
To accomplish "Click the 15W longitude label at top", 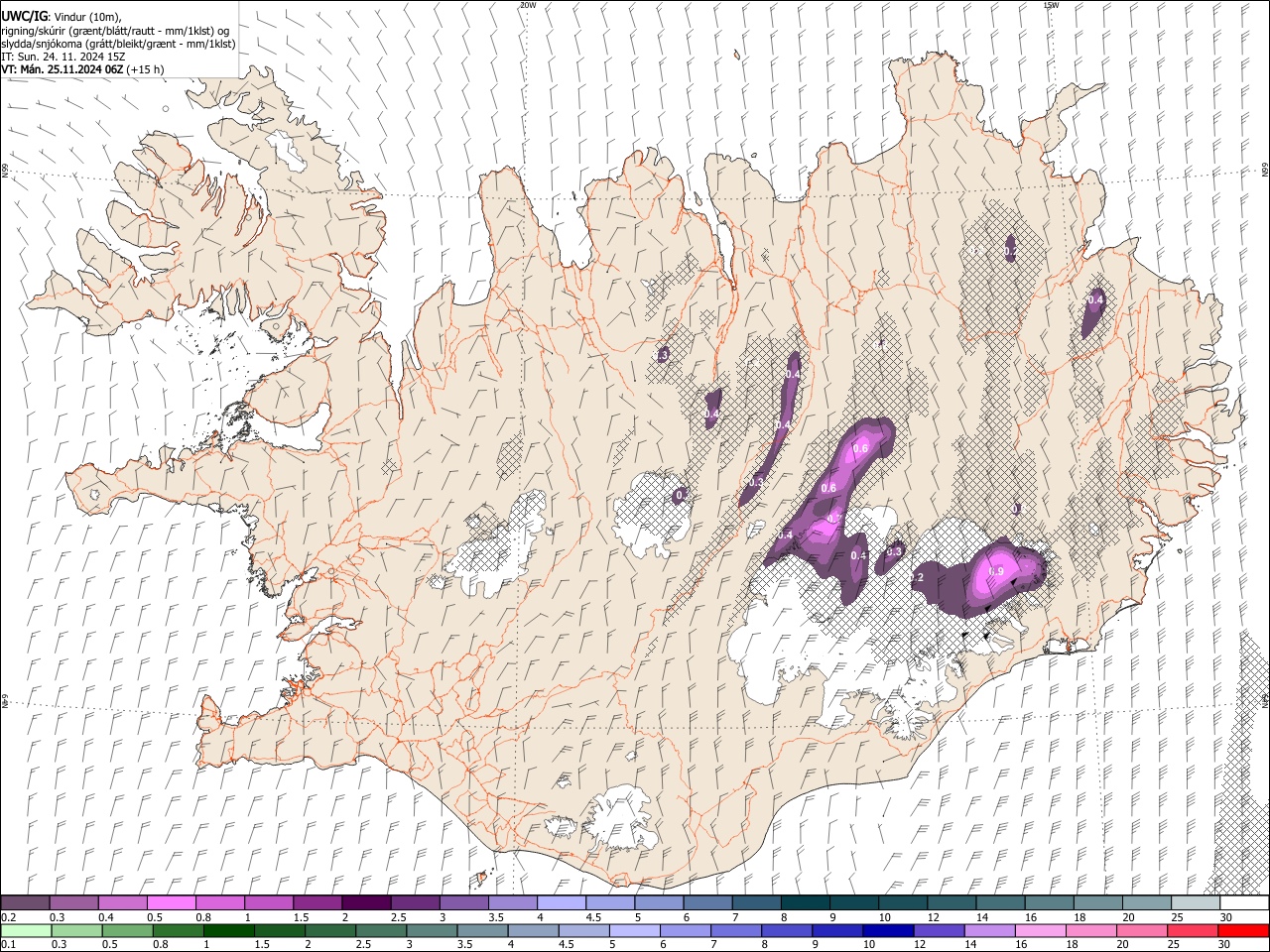I will 1052,5.
